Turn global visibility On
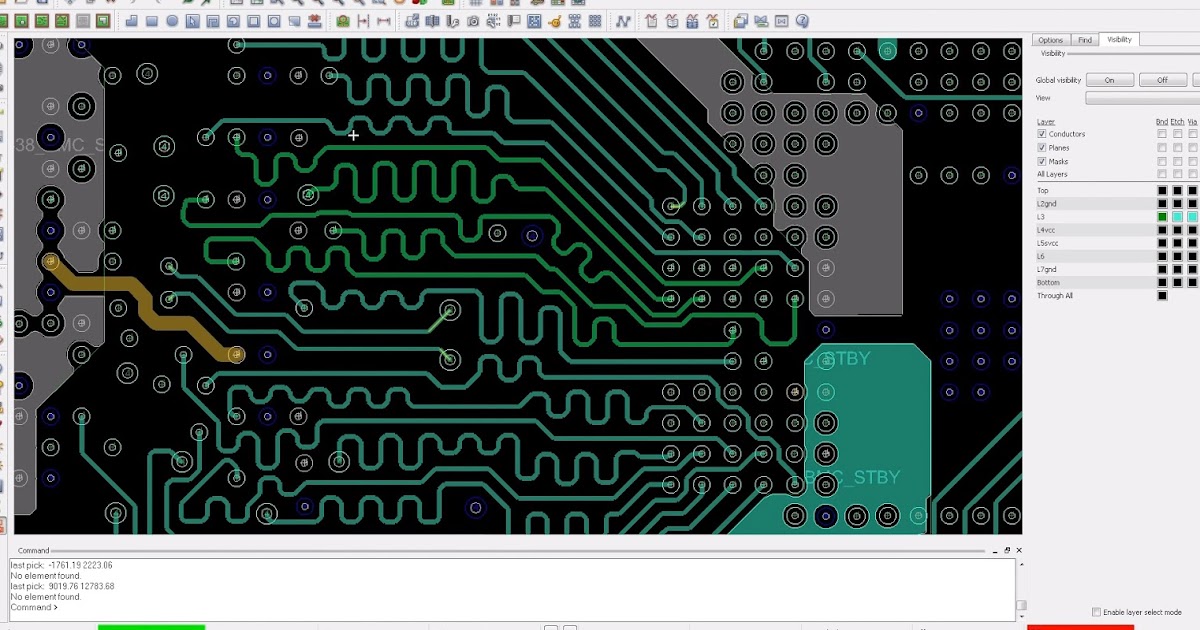 1109,79
